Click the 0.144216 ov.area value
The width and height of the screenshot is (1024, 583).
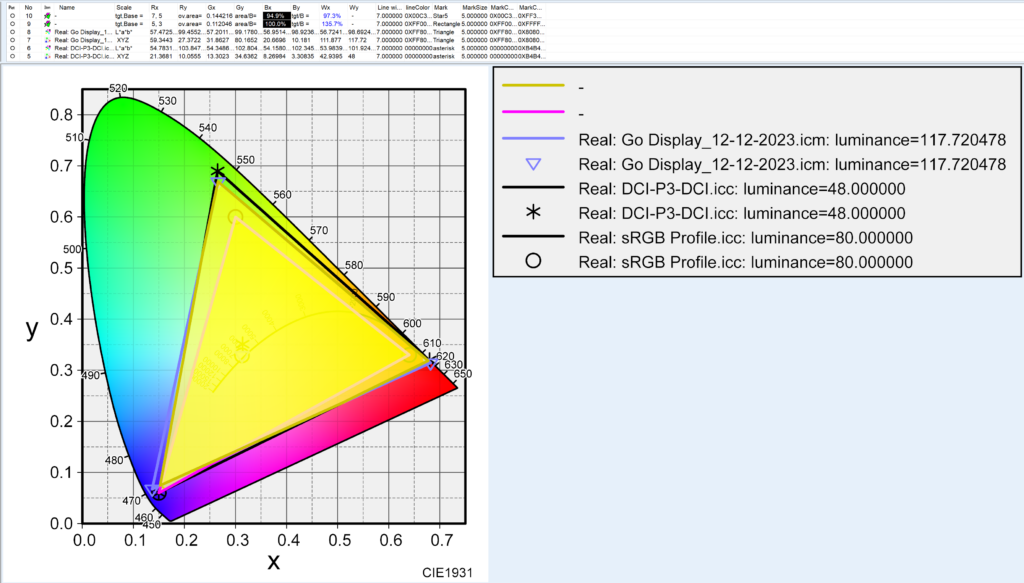point(219,16)
